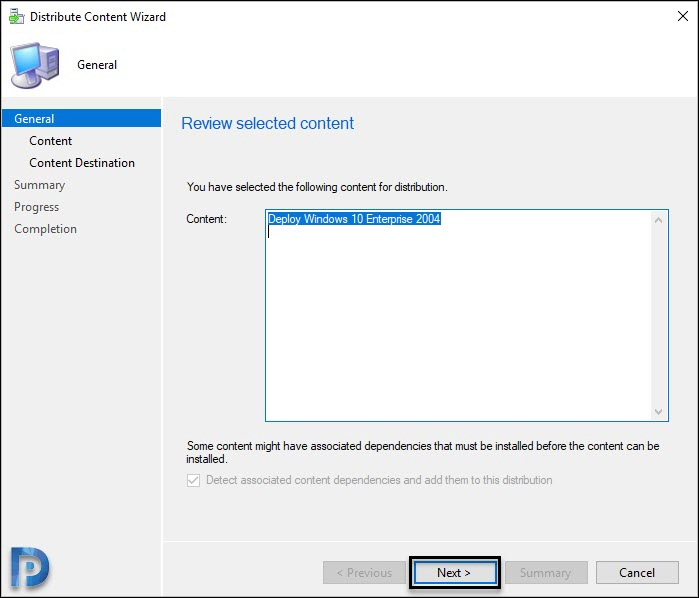Click the Content: field label
Screen dimensions: 699x598
click(206, 219)
